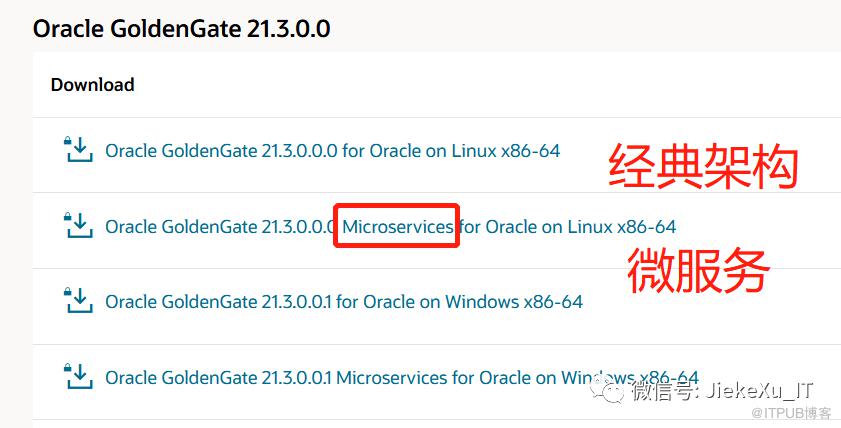Click lock badge beside non-Microservices Windows x86-64 download
Image resolution: width=841 pixels, height=428 pixels.
pos(67,293)
